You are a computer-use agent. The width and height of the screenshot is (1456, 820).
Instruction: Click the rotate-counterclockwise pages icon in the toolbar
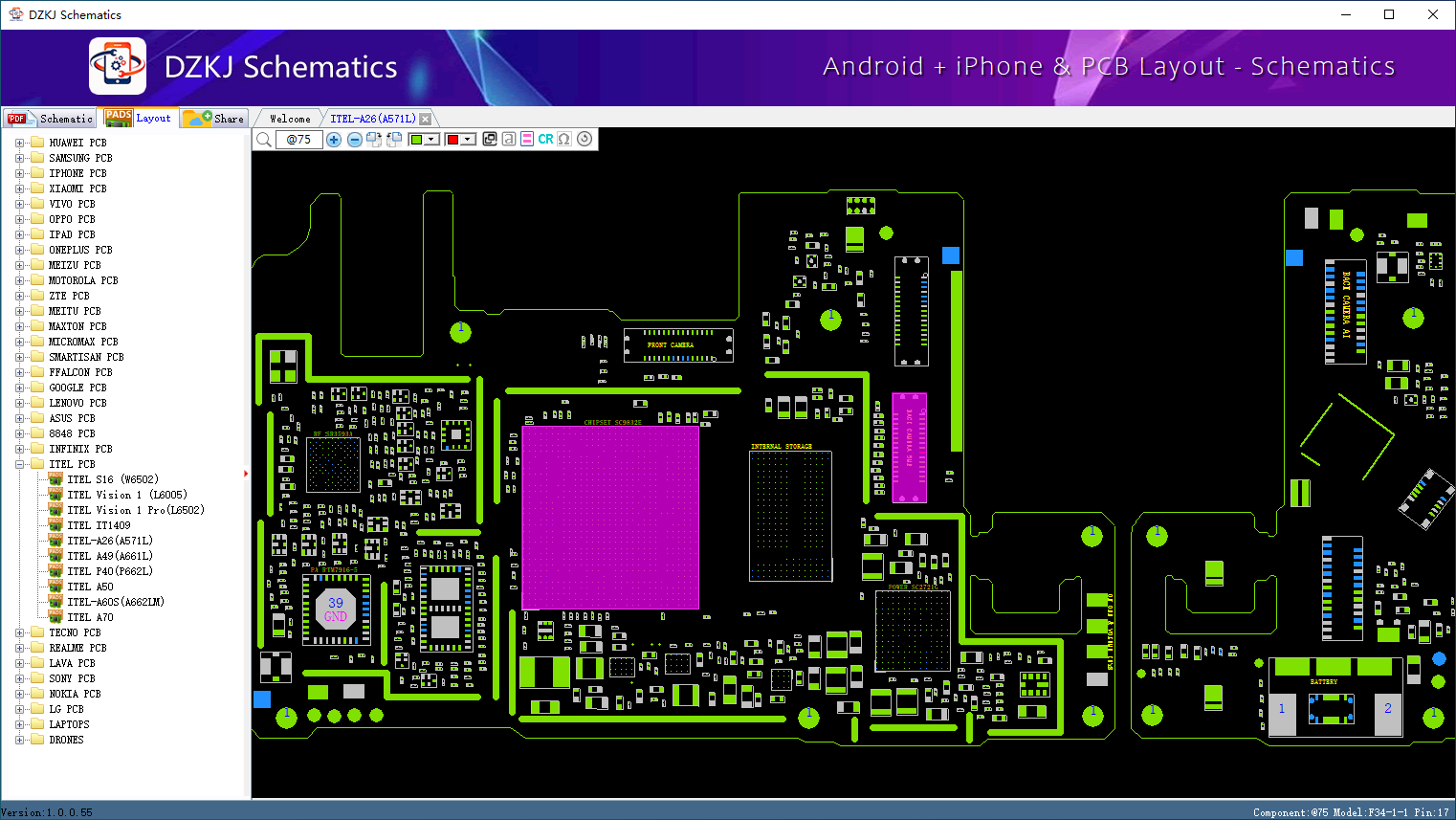(x=393, y=140)
